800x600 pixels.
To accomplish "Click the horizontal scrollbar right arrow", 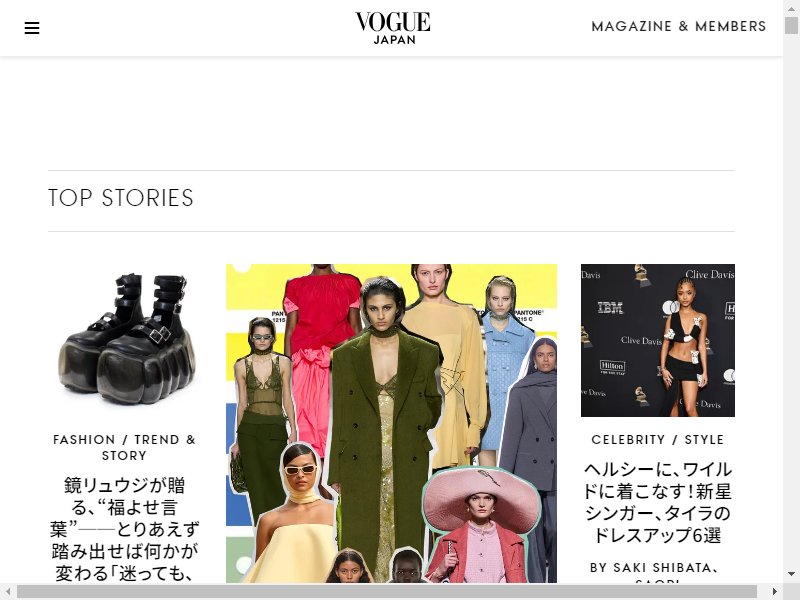I will coord(775,592).
